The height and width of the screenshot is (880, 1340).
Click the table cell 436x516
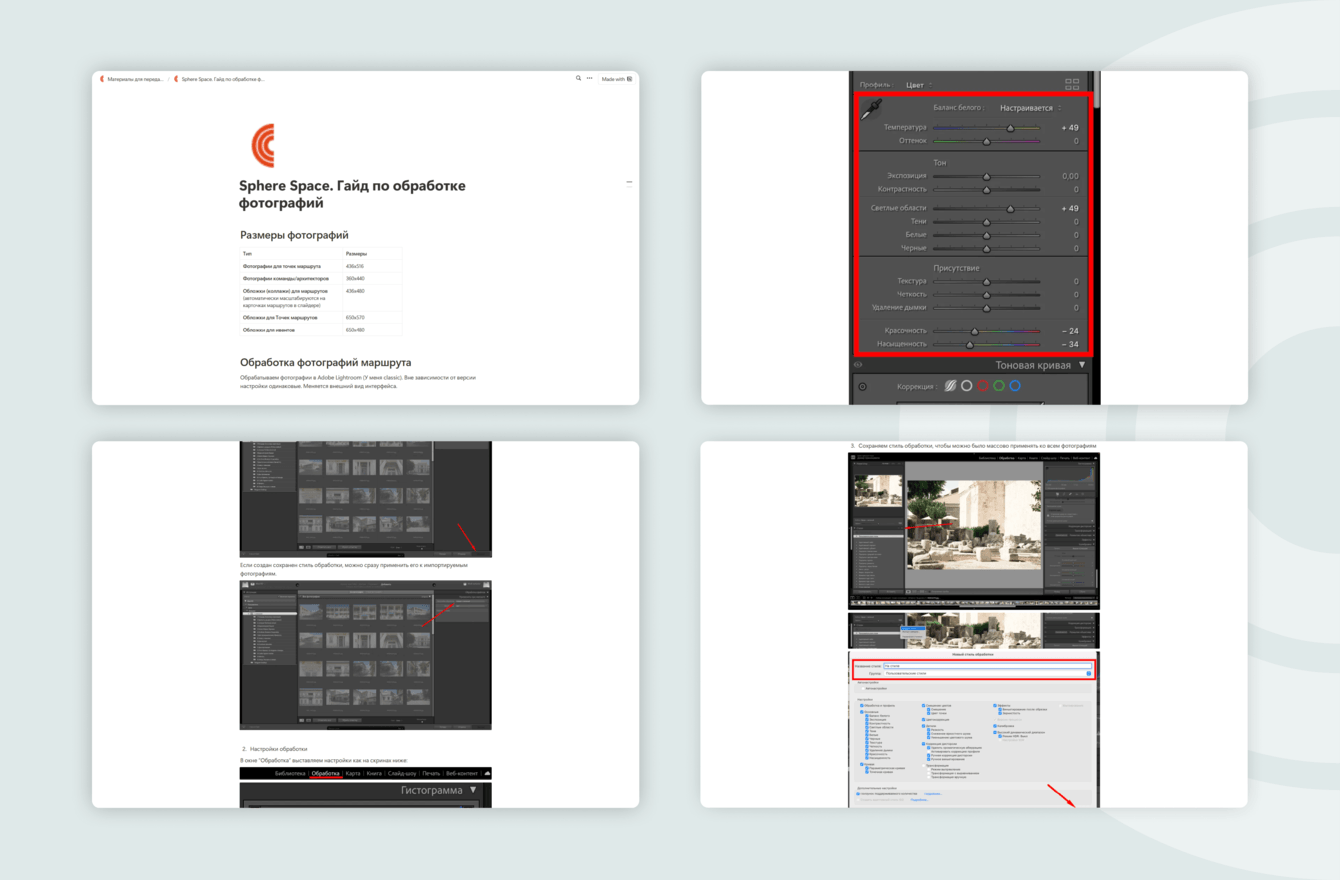point(372,267)
